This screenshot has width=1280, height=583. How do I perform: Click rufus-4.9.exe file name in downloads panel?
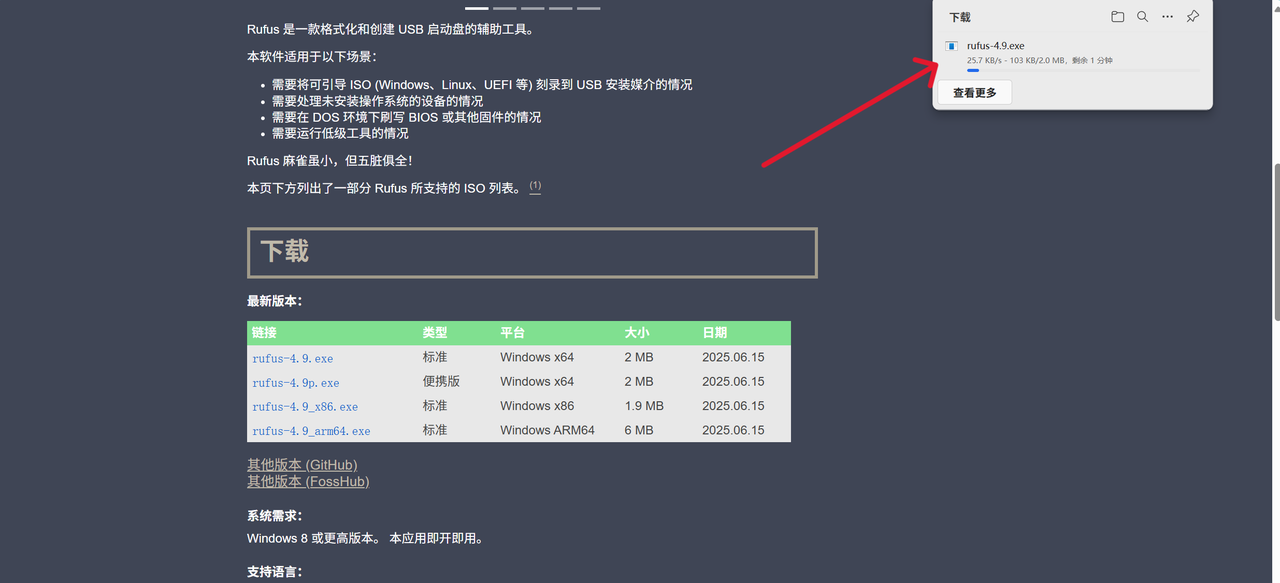click(995, 46)
